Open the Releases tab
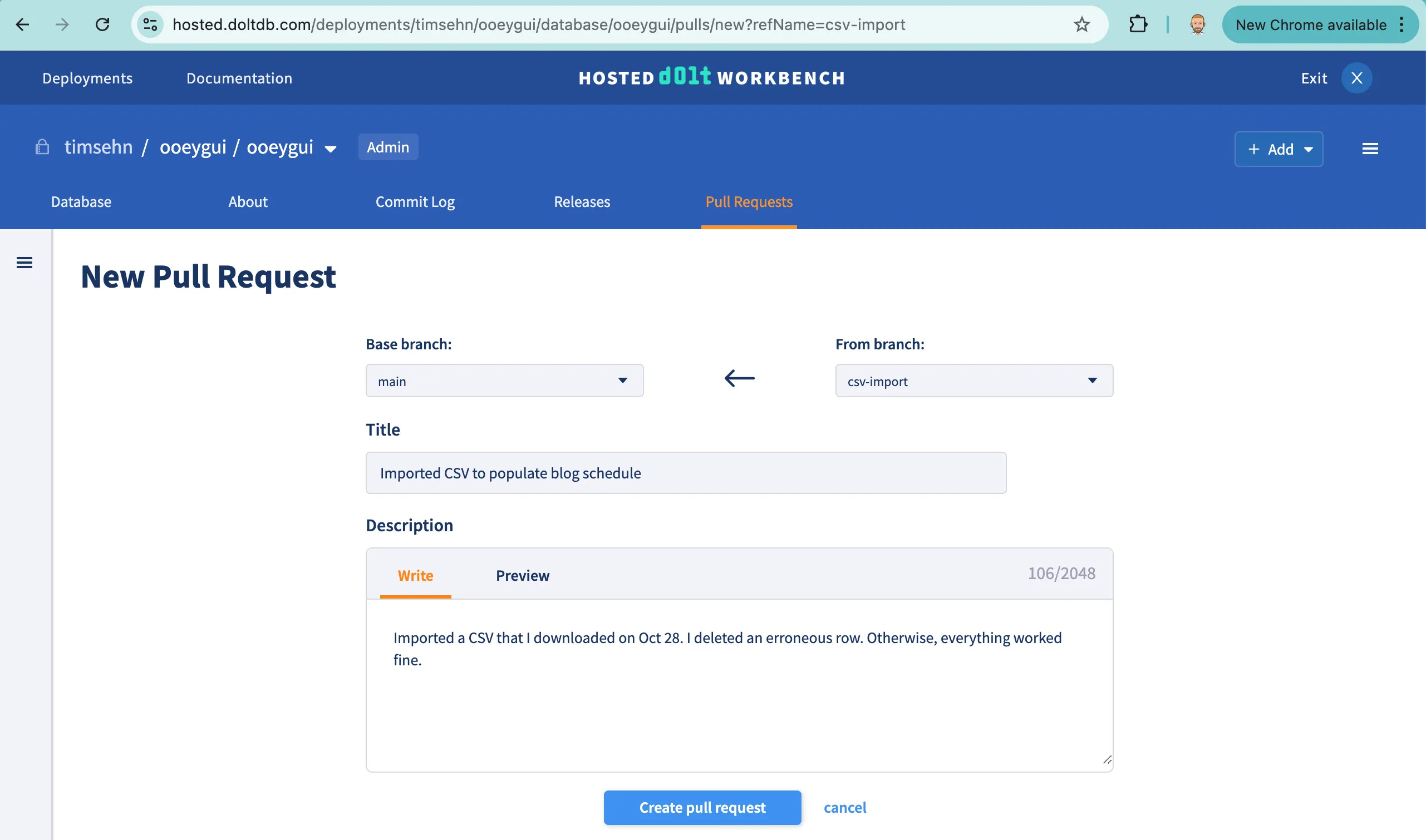 (582, 202)
